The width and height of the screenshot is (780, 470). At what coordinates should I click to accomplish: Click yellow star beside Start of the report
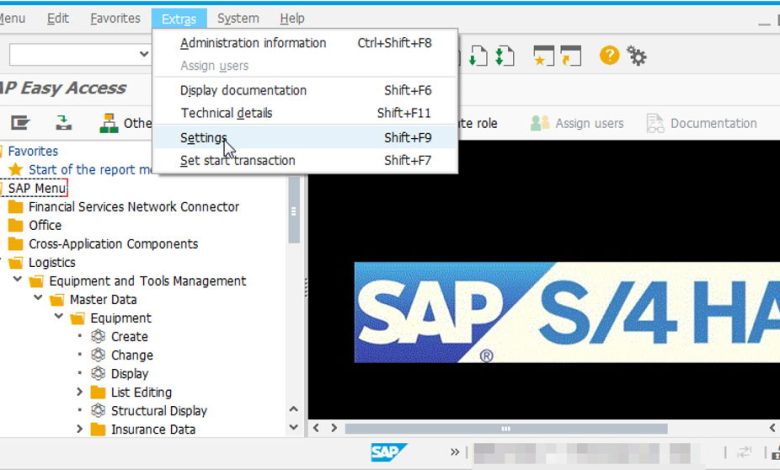point(15,169)
